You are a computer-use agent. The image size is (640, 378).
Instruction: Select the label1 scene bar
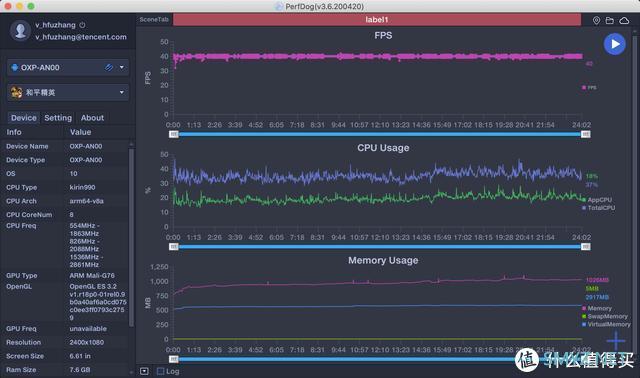[377, 20]
